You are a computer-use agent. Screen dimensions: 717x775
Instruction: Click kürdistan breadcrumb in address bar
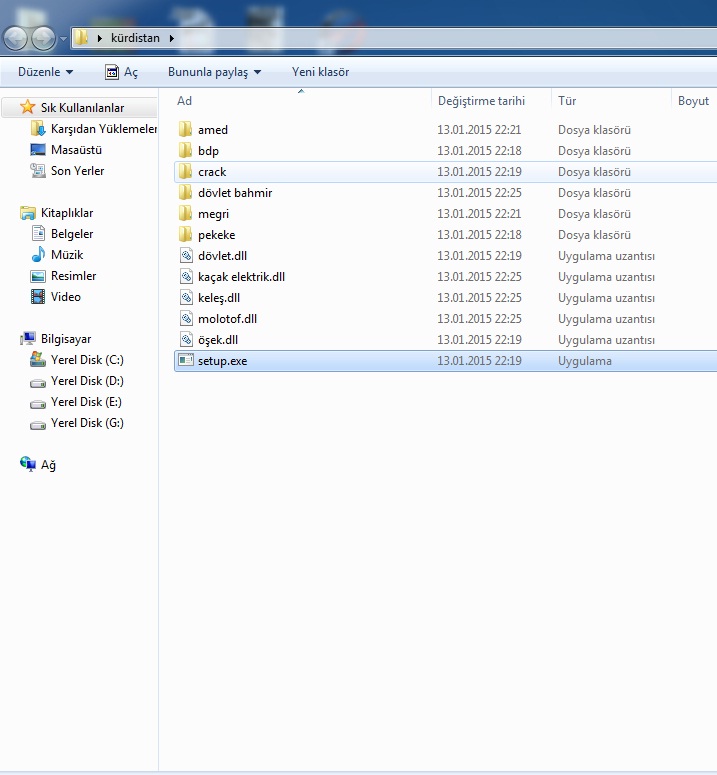click(135, 38)
